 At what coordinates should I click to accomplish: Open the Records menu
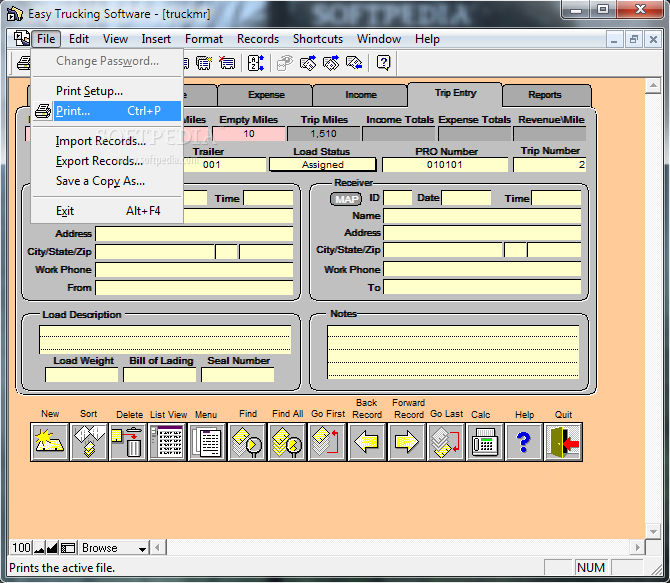click(258, 39)
